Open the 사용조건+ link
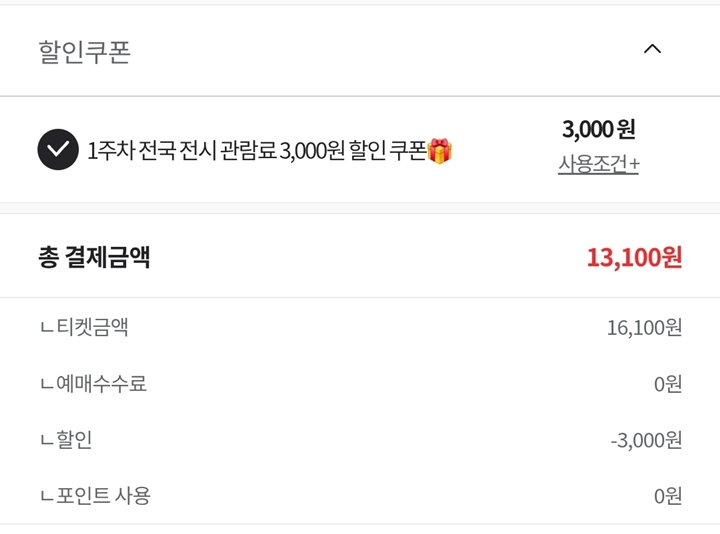 click(598, 164)
